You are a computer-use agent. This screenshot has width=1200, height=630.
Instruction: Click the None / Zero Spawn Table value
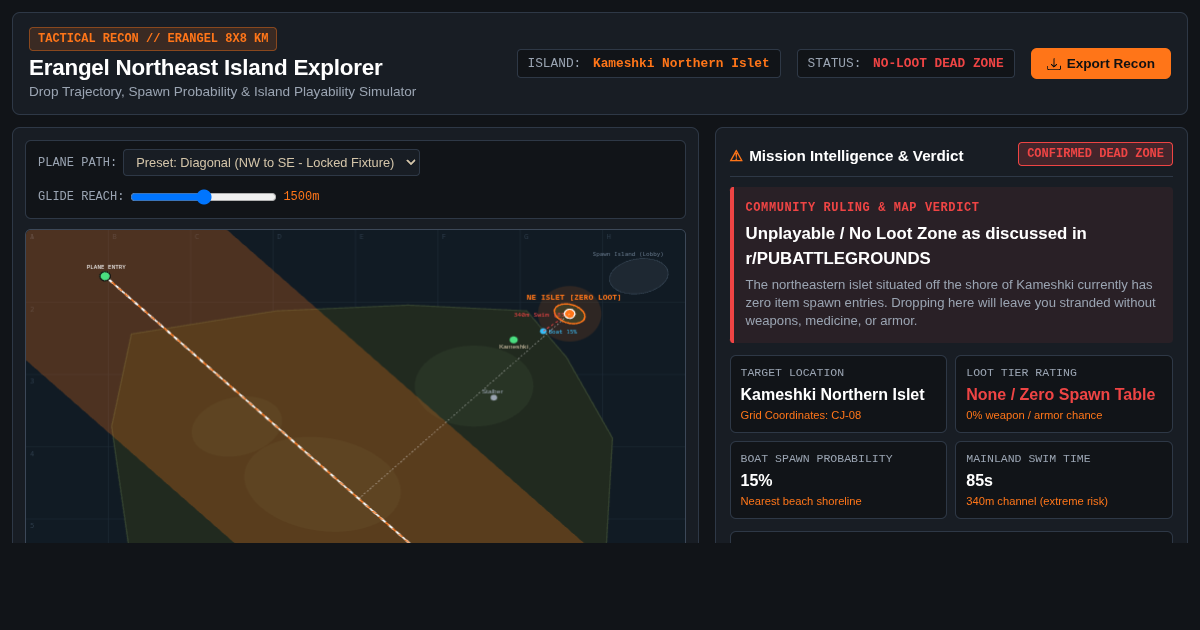pyautogui.click(x=1060, y=395)
